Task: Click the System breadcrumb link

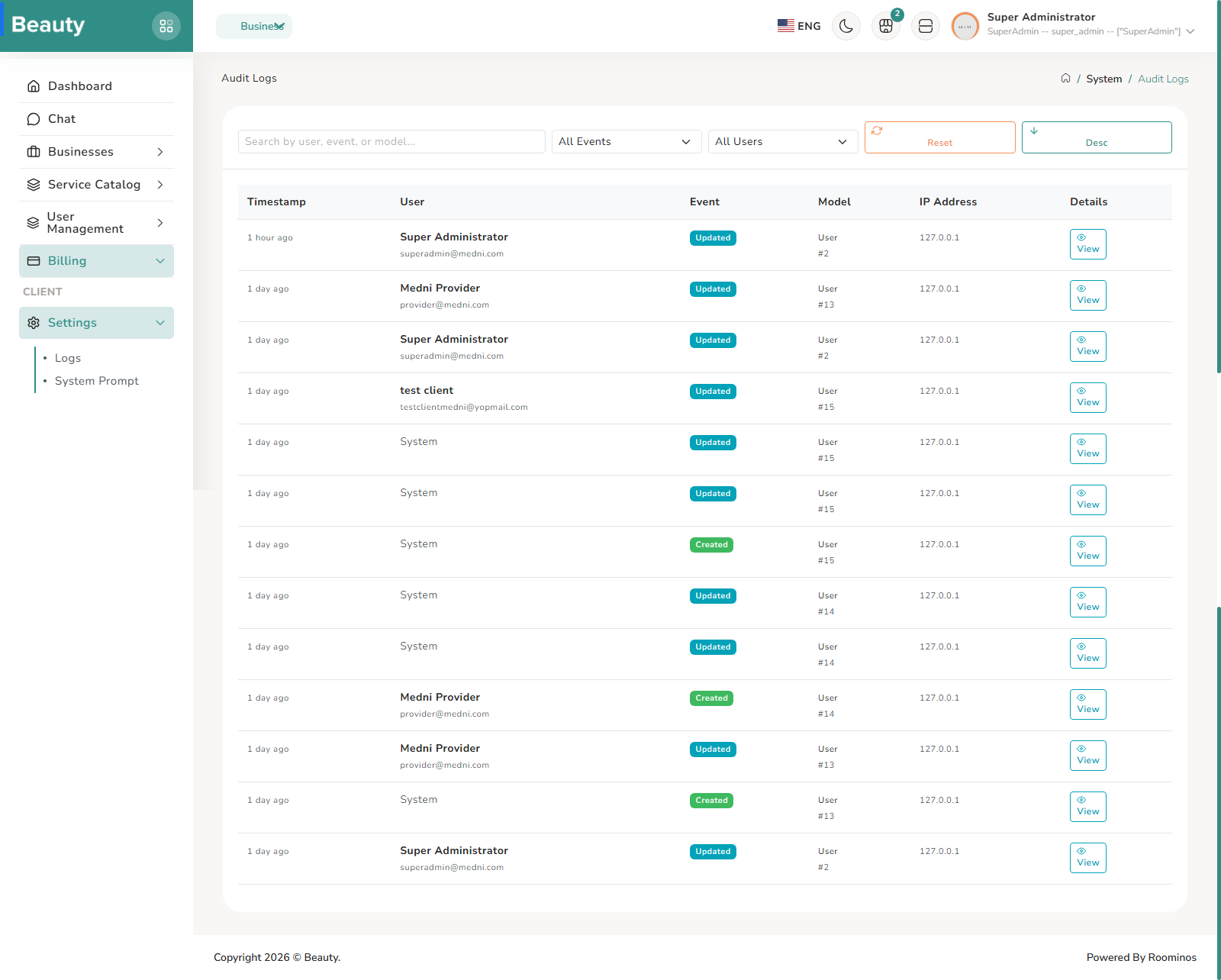Action: [x=1103, y=78]
